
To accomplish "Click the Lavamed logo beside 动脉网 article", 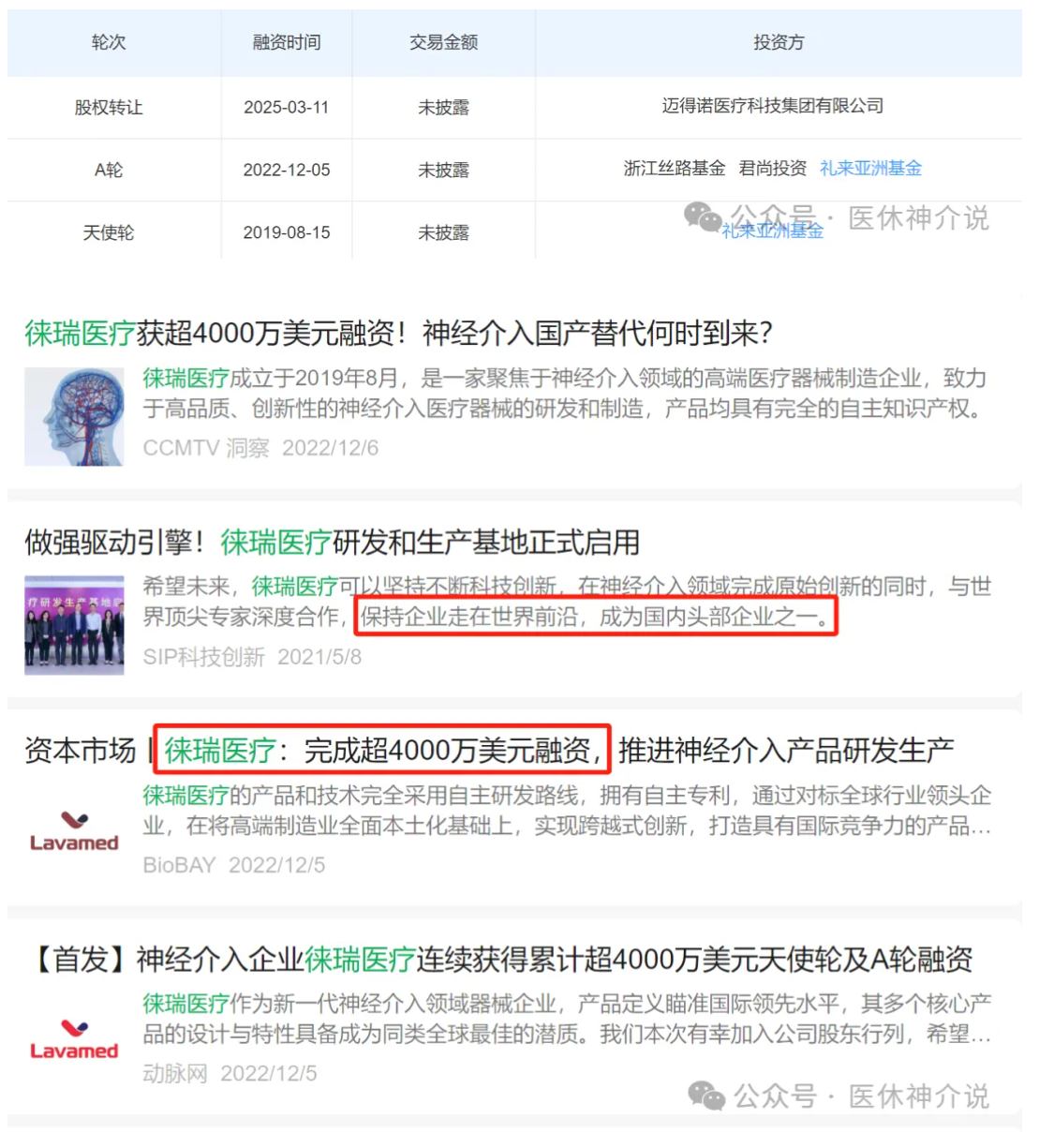I will tap(74, 1039).
